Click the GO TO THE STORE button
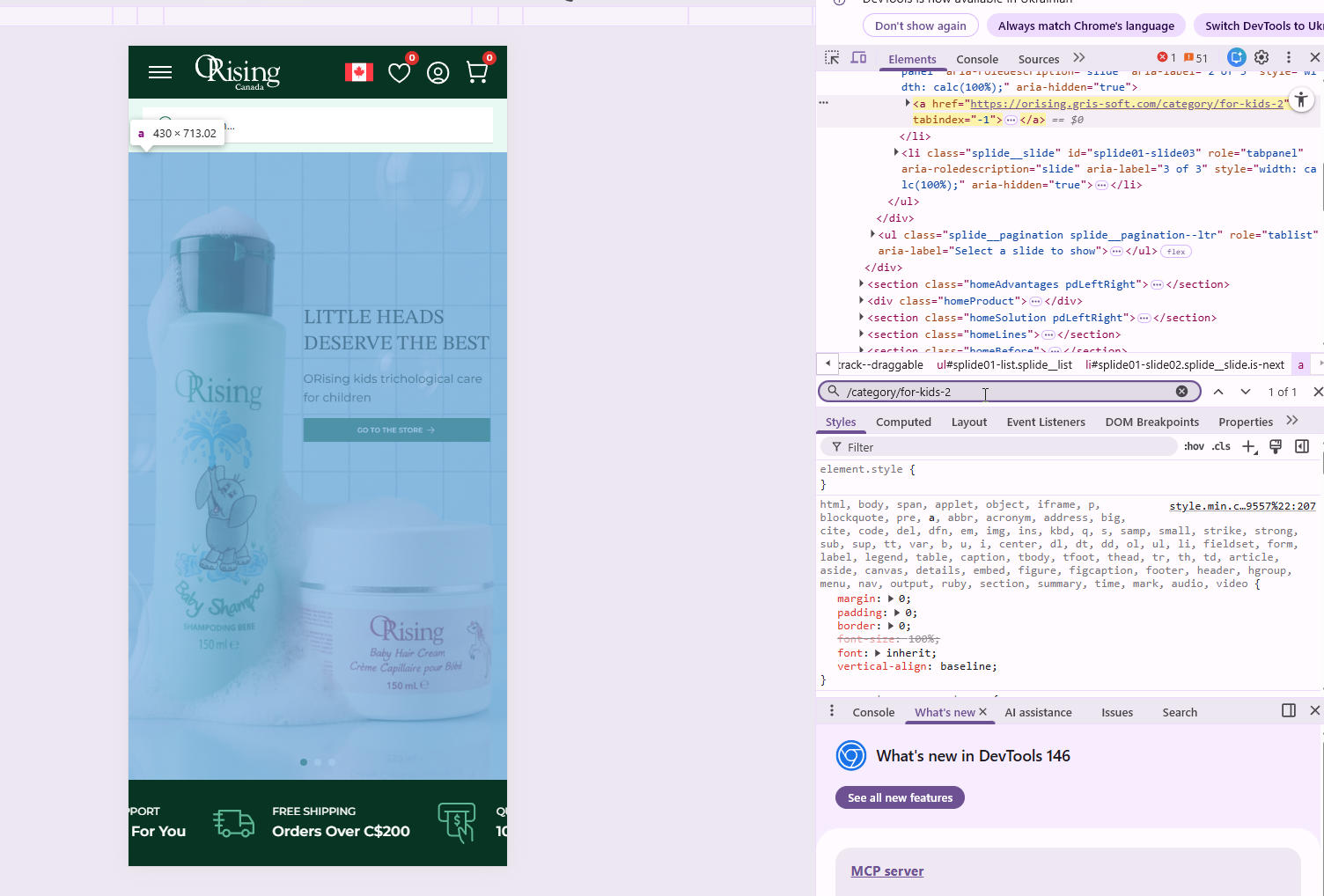The image size is (1324, 896). [397, 430]
